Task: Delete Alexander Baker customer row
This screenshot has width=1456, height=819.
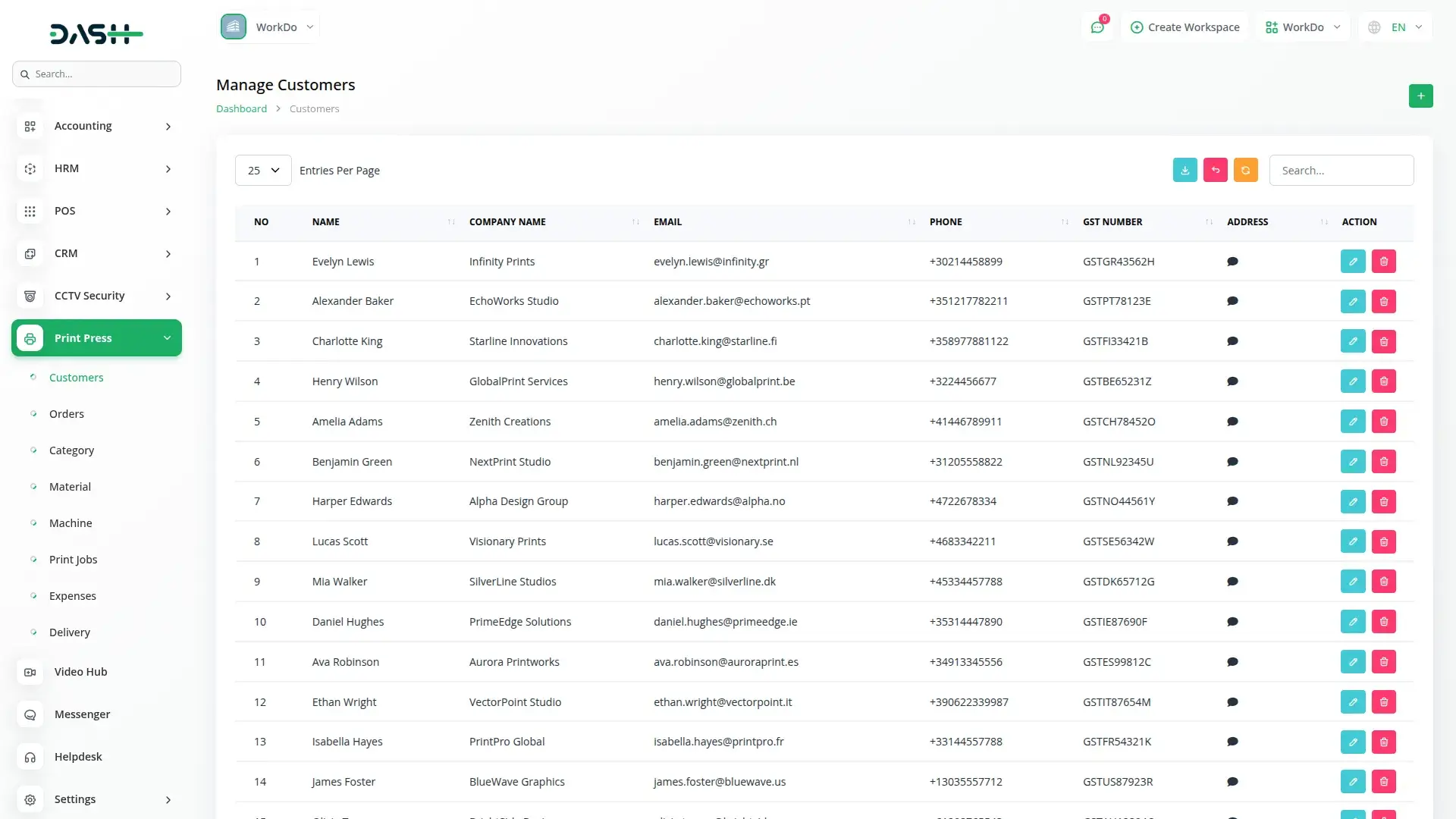Action: (x=1383, y=302)
